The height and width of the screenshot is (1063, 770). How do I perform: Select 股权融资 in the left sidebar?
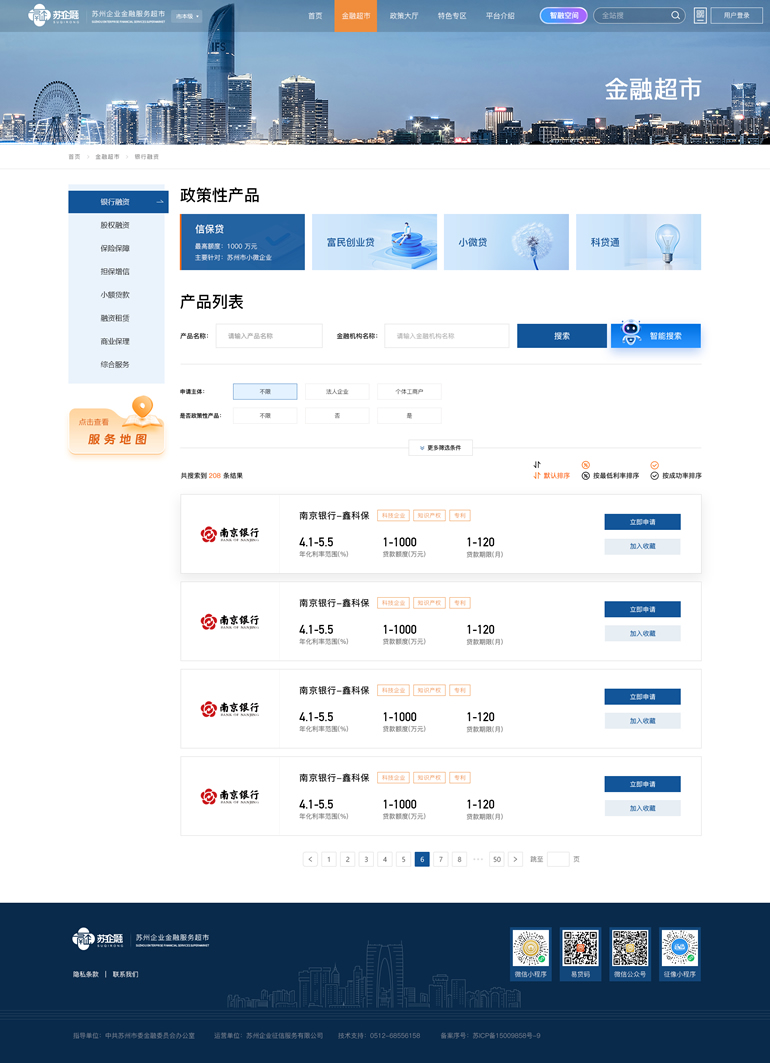[115, 225]
